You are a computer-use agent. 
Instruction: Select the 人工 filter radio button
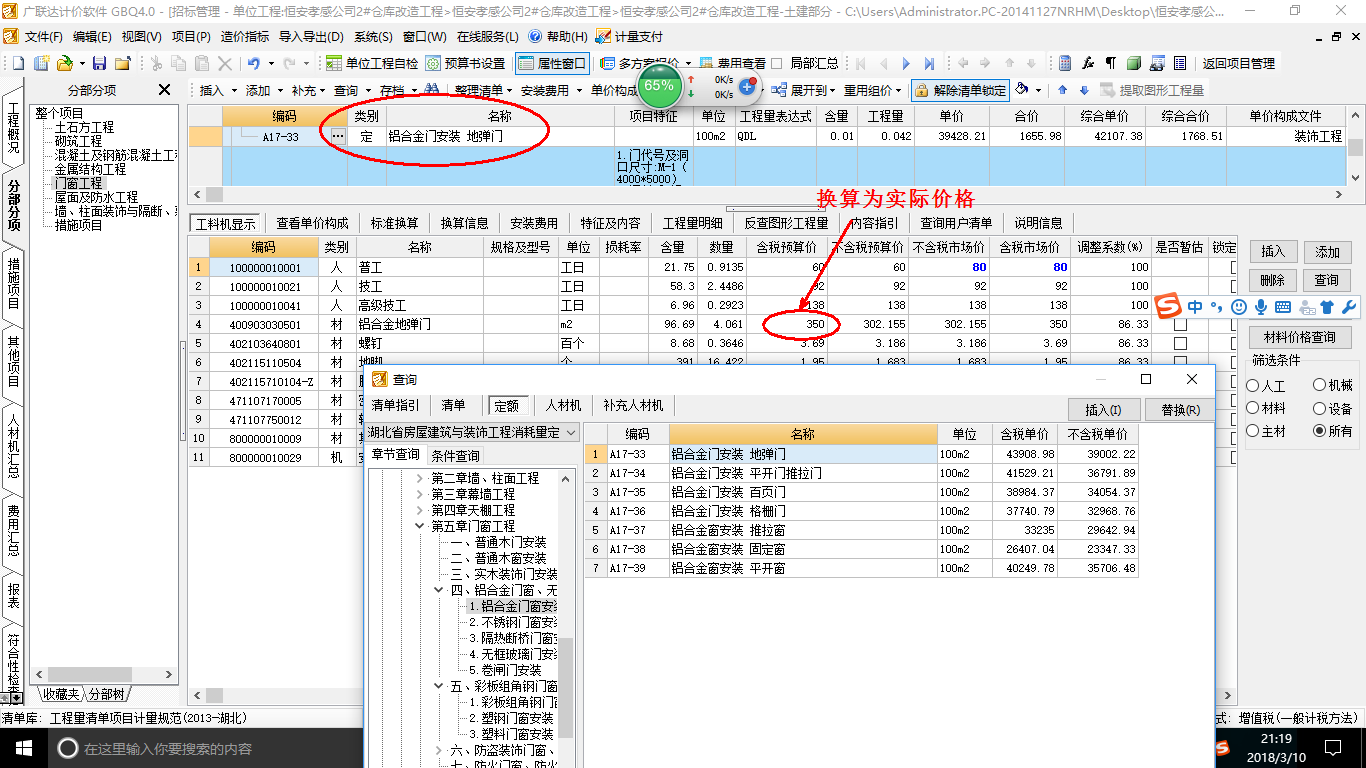click(x=1253, y=385)
